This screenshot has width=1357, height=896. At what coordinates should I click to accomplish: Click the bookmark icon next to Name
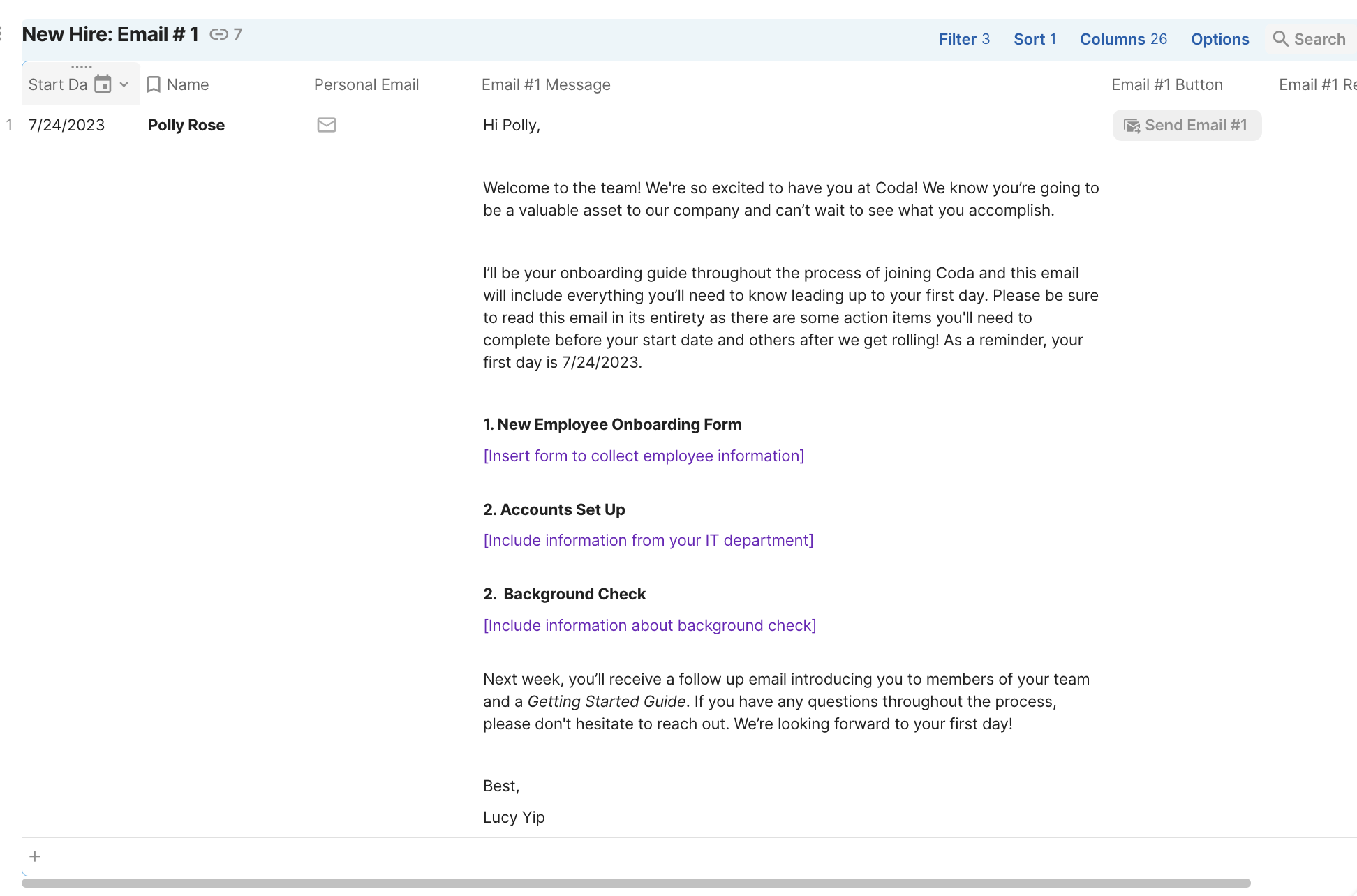click(x=154, y=84)
